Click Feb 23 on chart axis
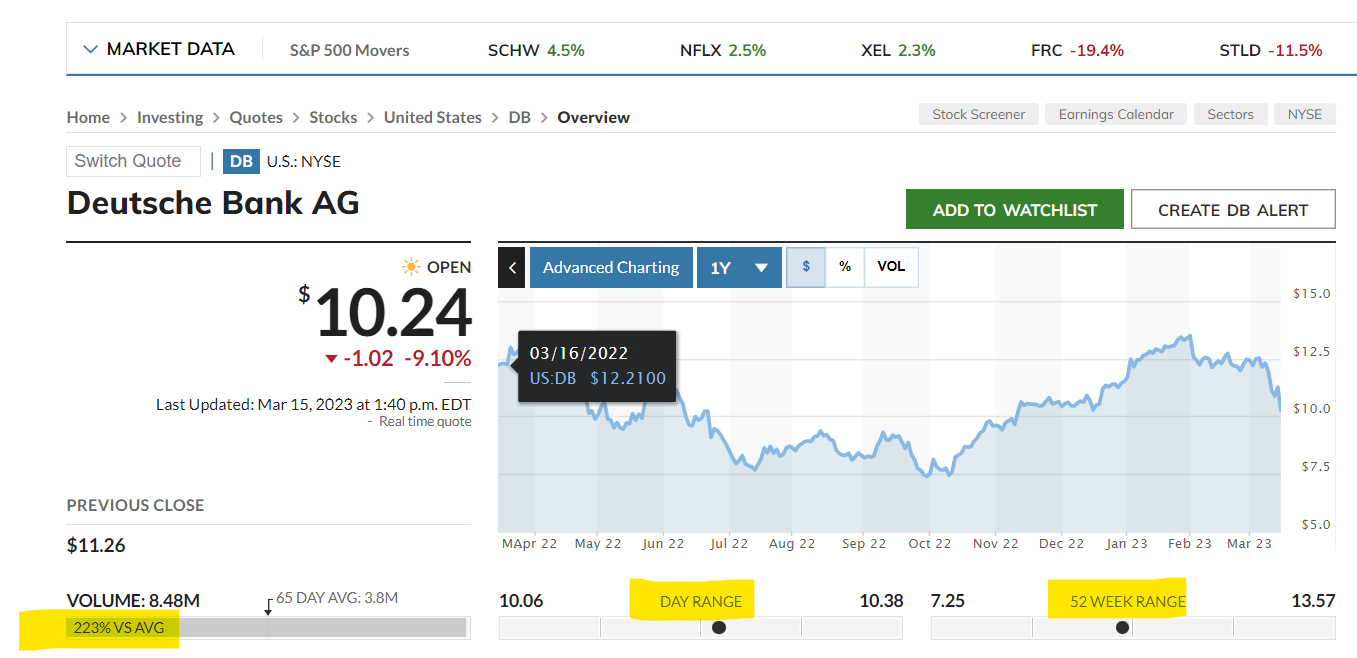This screenshot has width=1357, height=658. 1190,544
